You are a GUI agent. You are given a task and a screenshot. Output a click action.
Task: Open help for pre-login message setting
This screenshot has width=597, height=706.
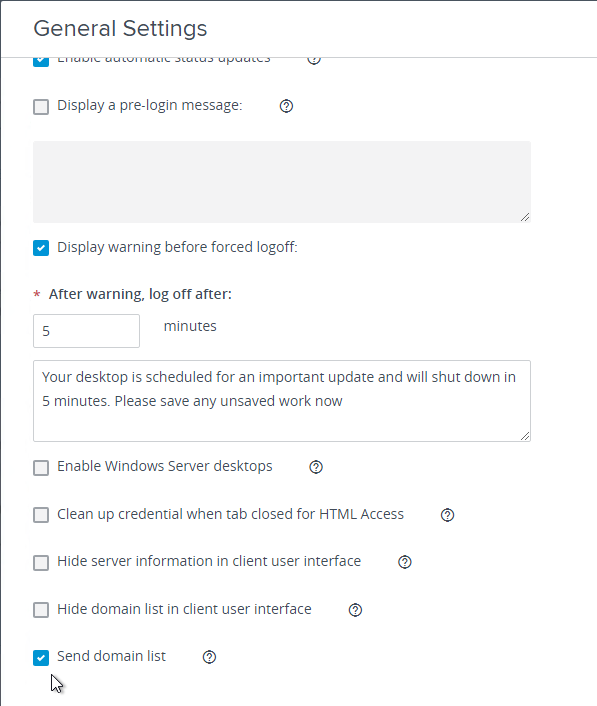coord(286,106)
